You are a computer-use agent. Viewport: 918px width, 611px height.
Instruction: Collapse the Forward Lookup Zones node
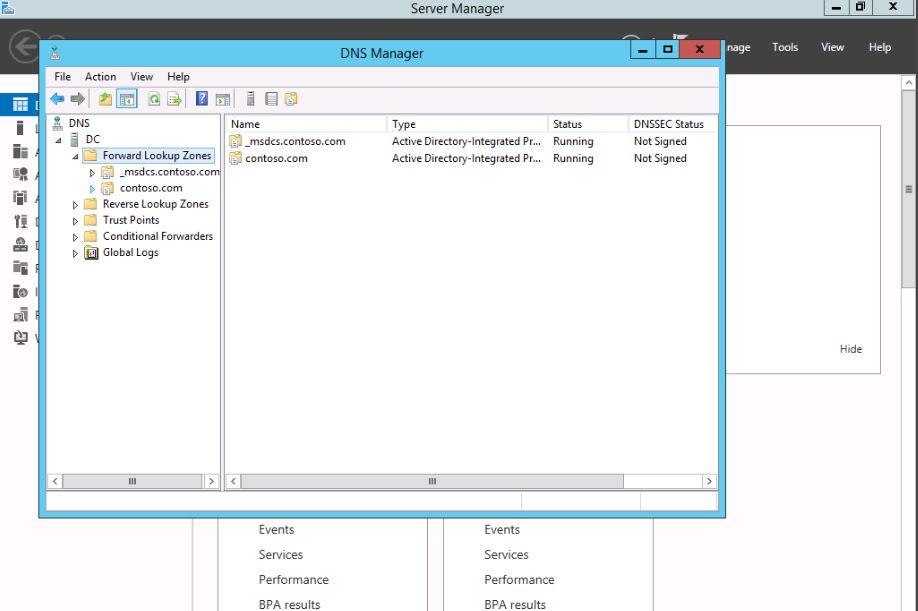point(75,157)
